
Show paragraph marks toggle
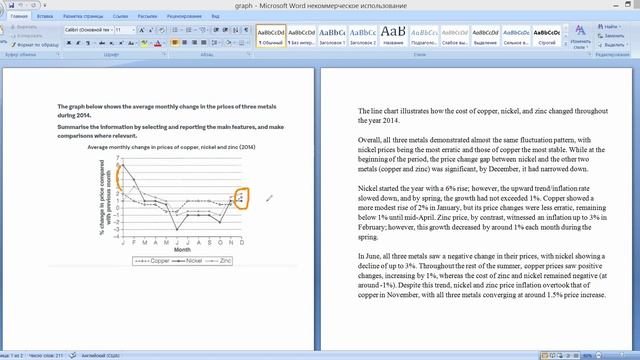(246, 30)
